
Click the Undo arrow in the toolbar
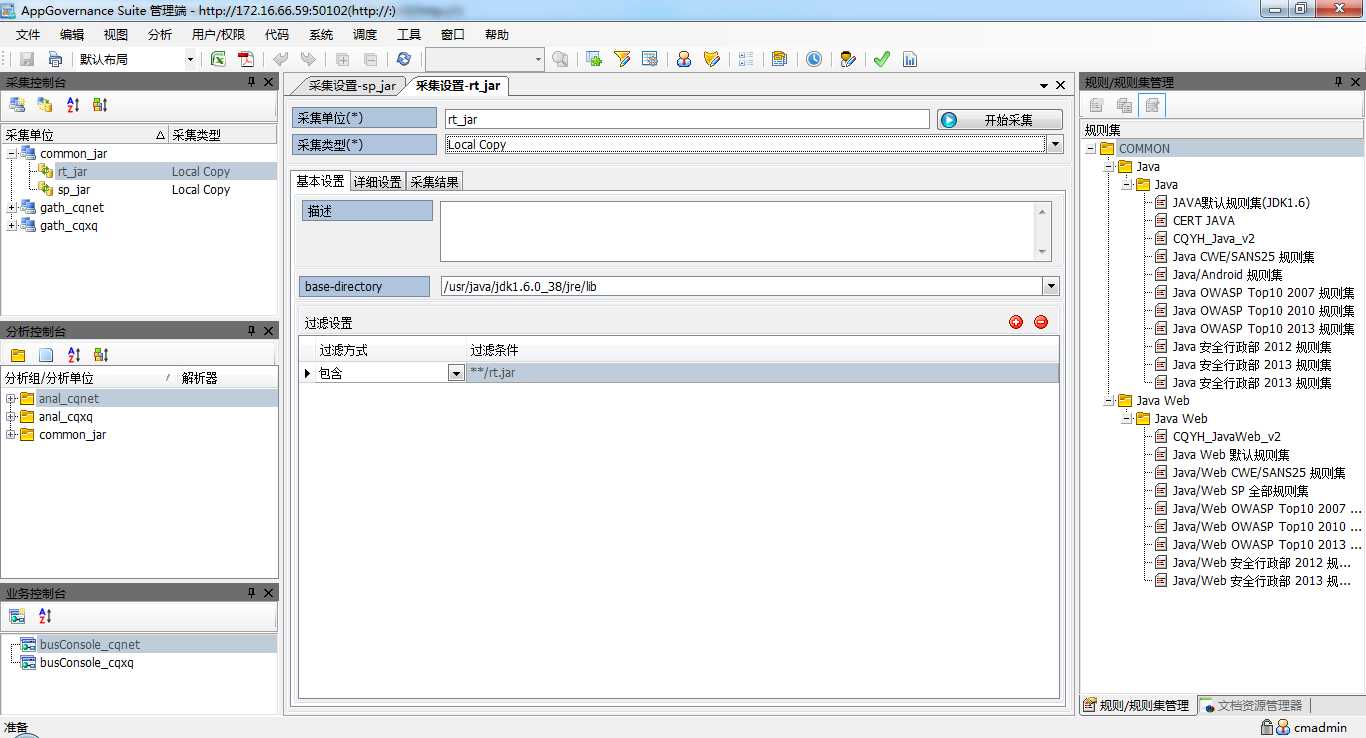(281, 60)
